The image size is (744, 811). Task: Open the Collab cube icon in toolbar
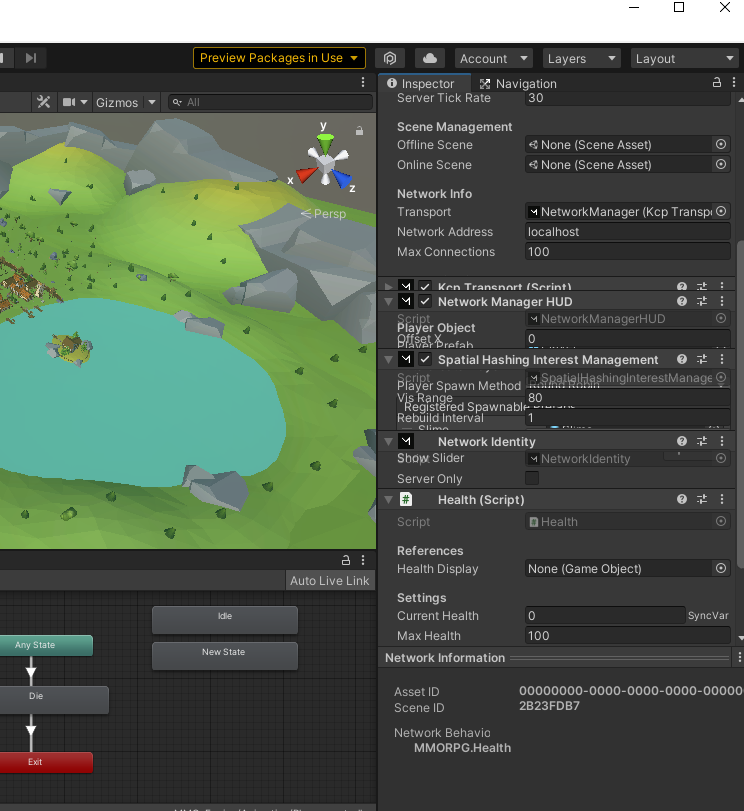click(x=390, y=58)
